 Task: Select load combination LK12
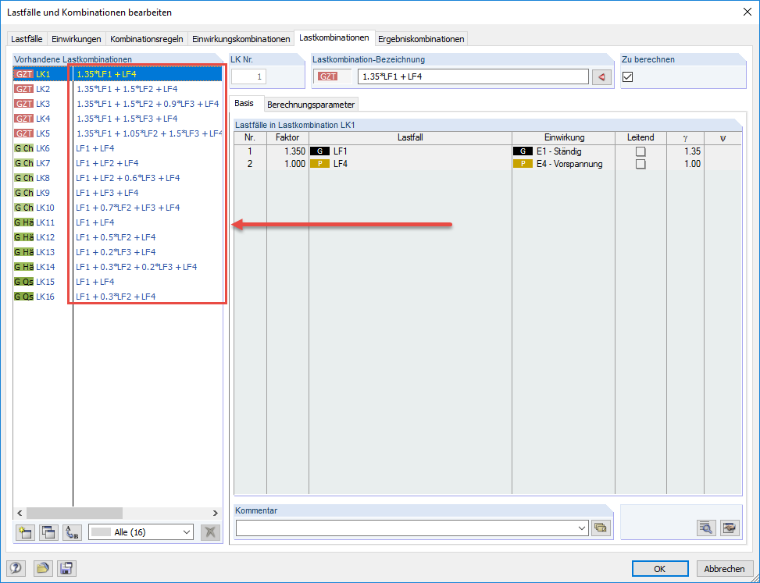pyautogui.click(x=118, y=237)
